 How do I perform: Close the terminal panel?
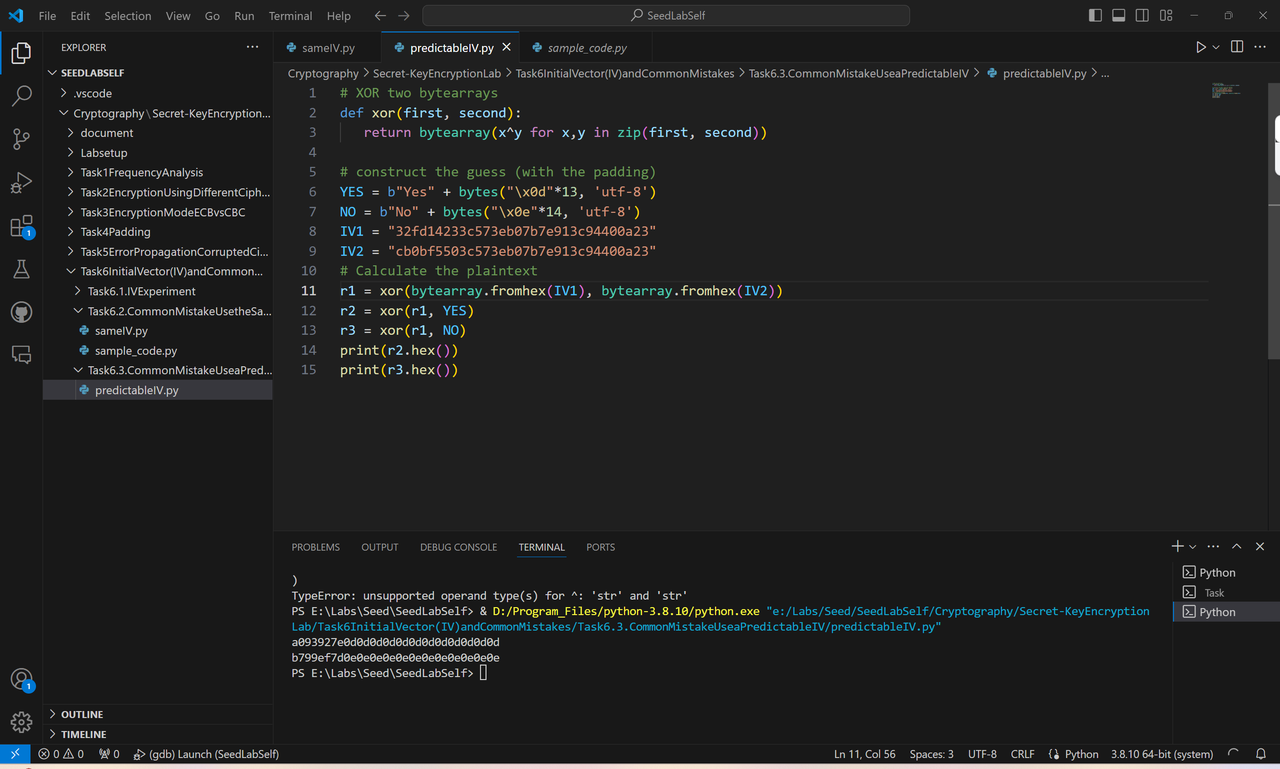pyautogui.click(x=1260, y=547)
